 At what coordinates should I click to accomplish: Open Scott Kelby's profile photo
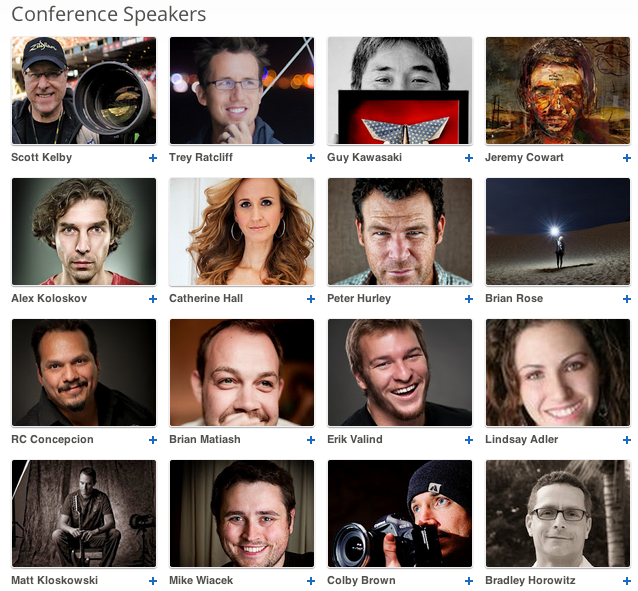tap(84, 90)
